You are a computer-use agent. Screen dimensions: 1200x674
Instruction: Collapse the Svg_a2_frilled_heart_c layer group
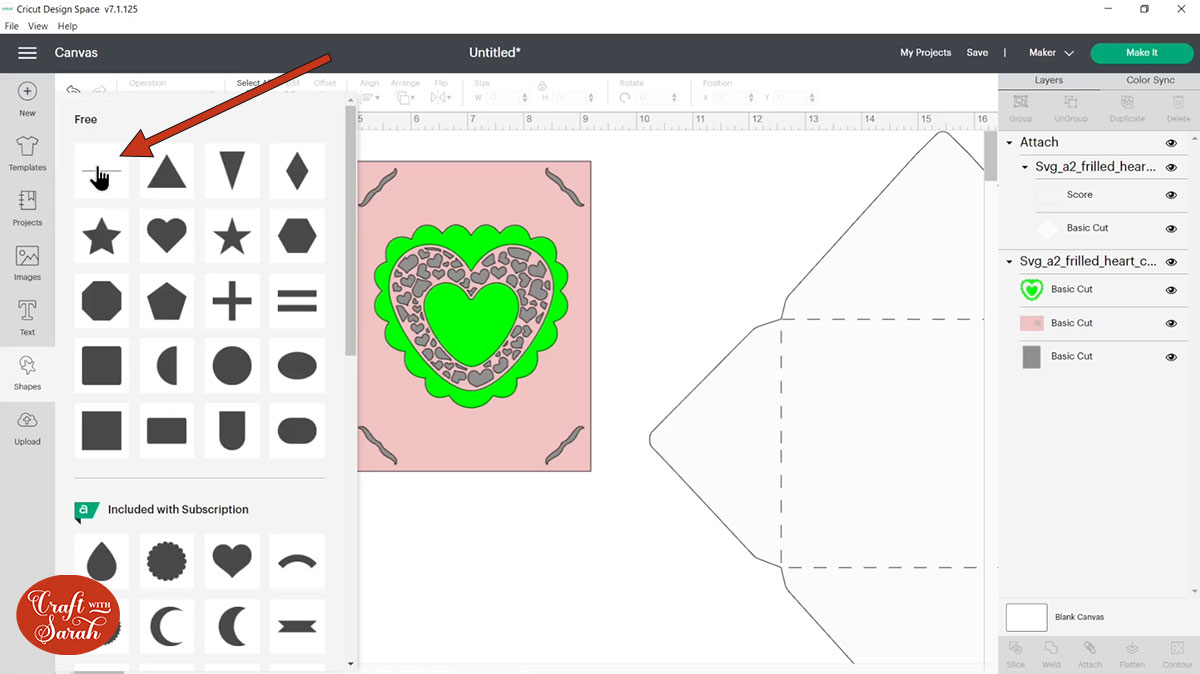tap(1010, 262)
